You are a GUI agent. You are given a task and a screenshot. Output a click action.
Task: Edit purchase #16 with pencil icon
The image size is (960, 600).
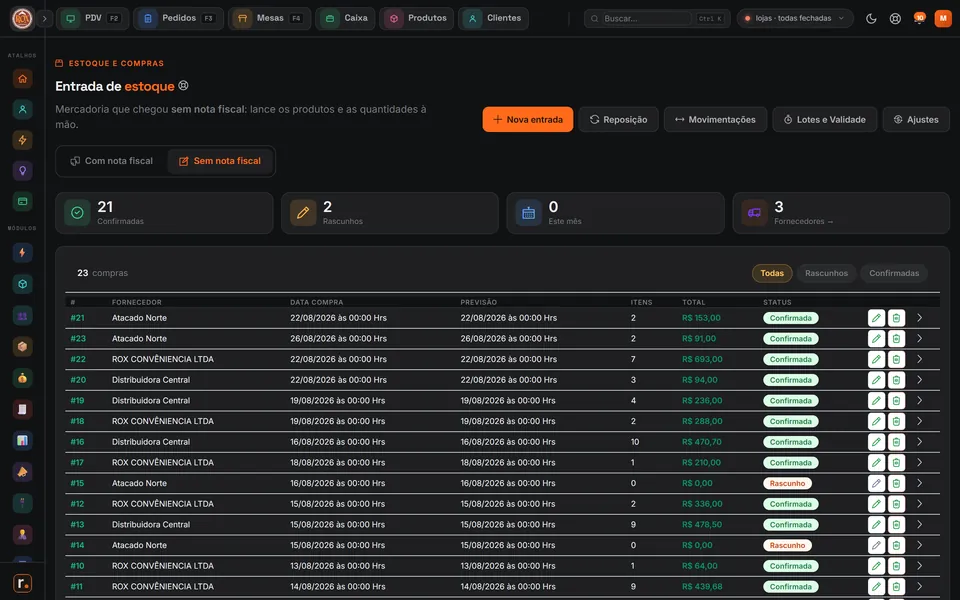876,442
